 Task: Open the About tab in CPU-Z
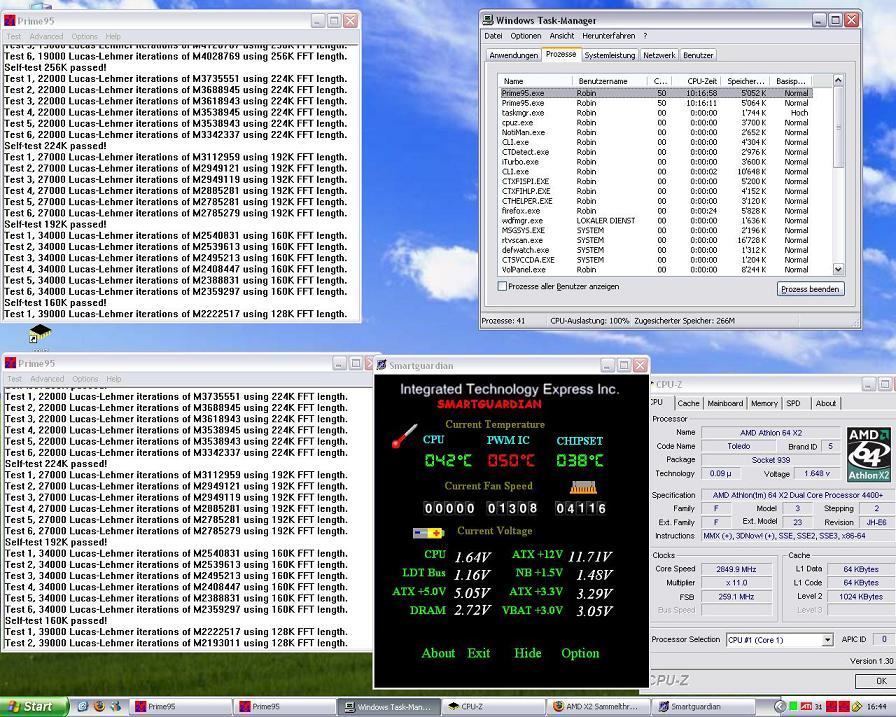click(x=825, y=403)
